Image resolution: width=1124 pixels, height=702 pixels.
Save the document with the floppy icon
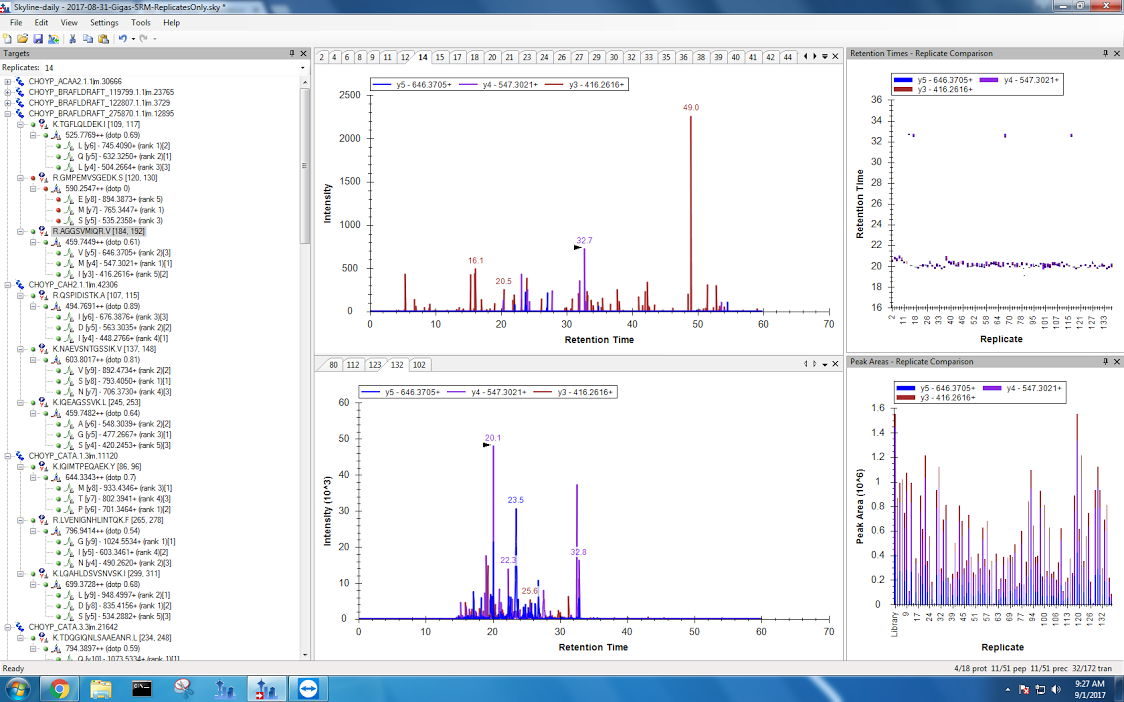pyautogui.click(x=38, y=38)
